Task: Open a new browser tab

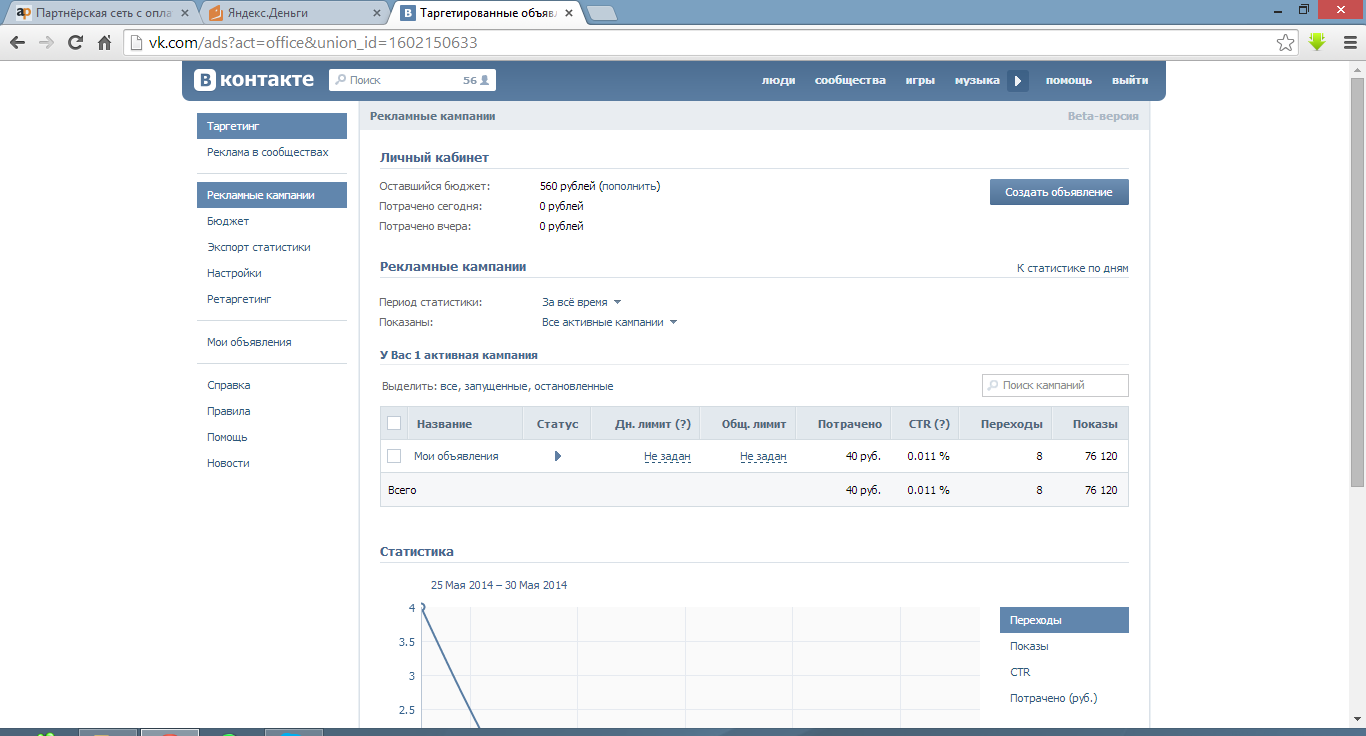Action: click(601, 13)
